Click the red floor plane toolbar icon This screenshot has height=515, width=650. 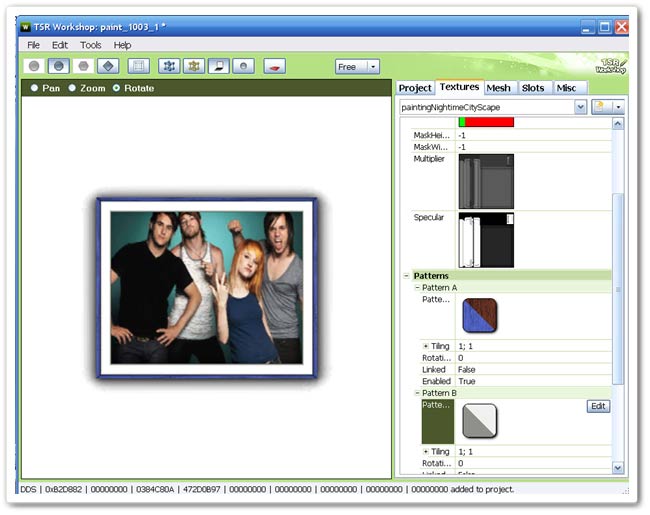point(274,66)
